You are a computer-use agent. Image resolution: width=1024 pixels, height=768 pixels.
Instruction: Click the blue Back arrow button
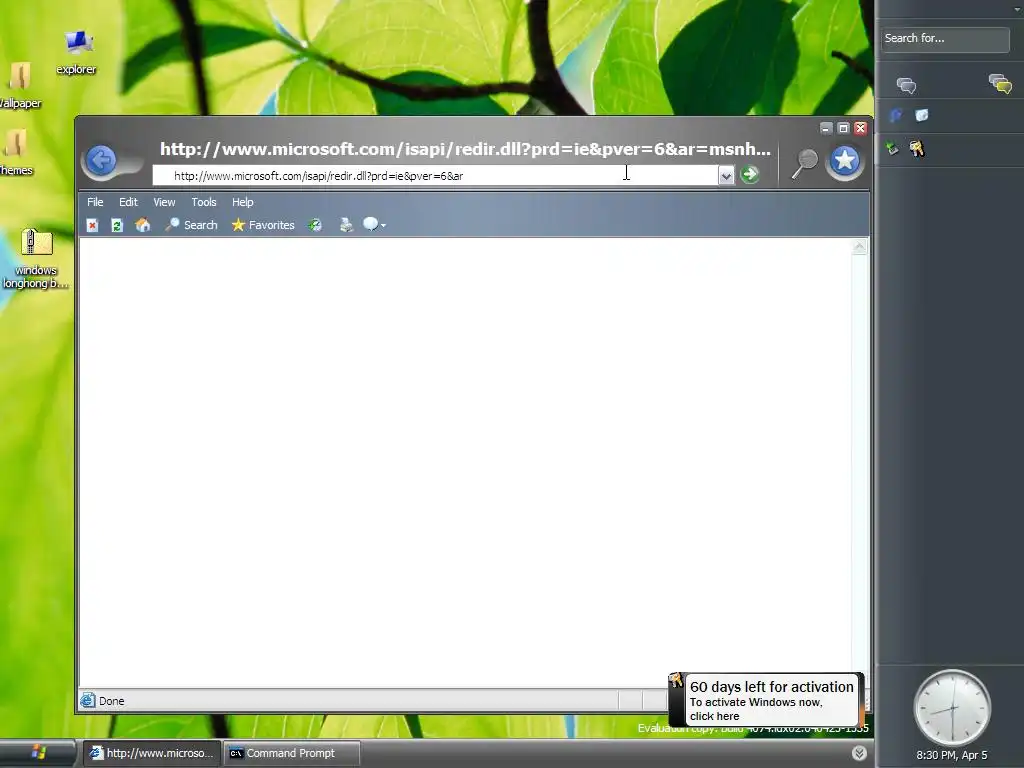pyautogui.click(x=101, y=161)
